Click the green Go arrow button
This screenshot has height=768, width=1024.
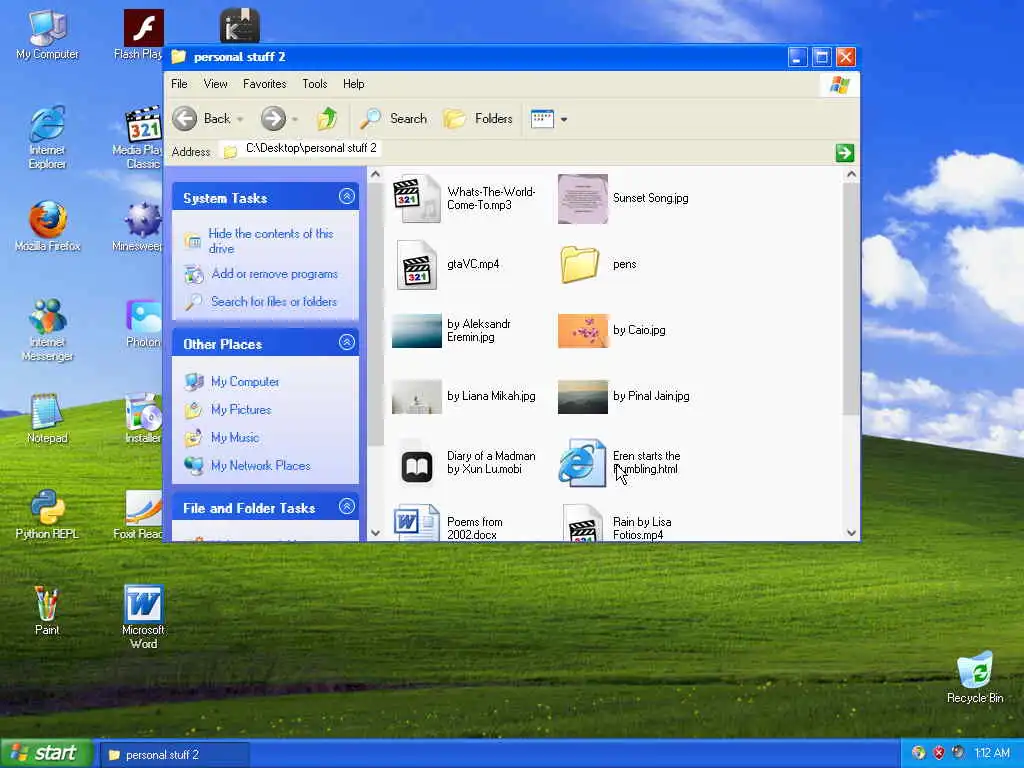click(844, 153)
